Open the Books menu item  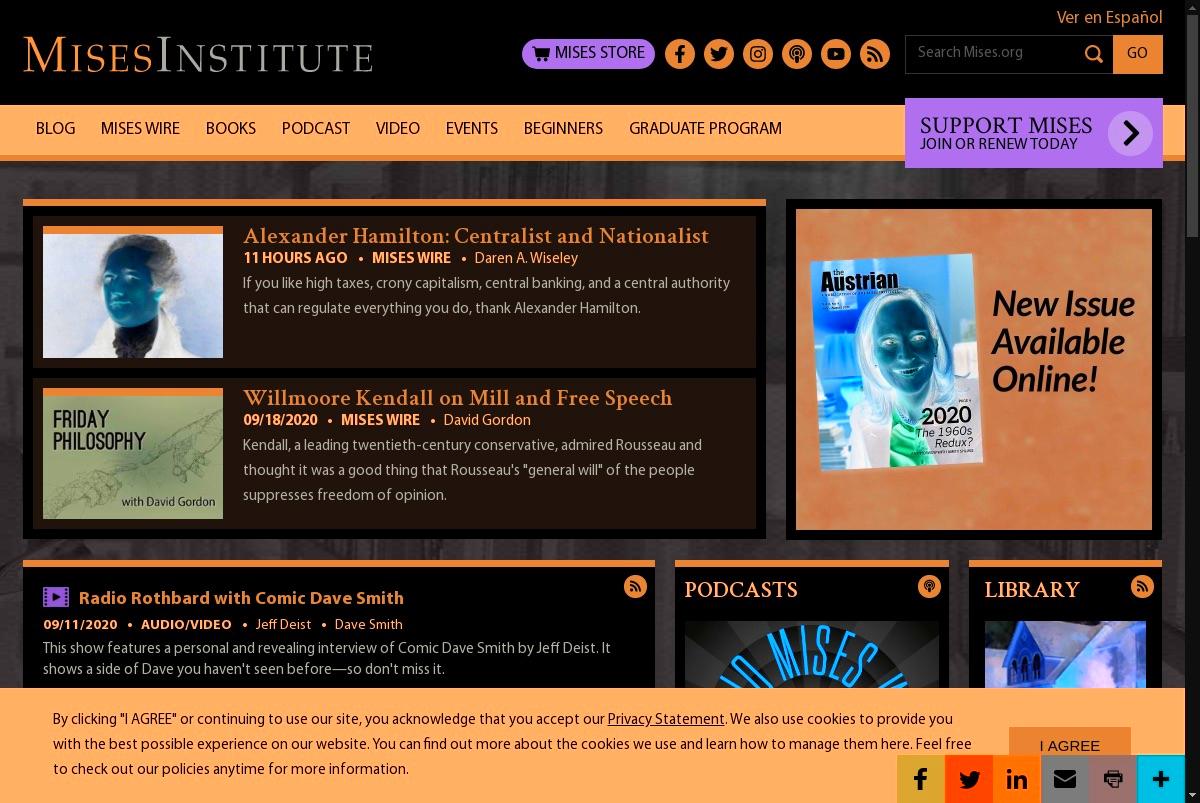(231, 129)
